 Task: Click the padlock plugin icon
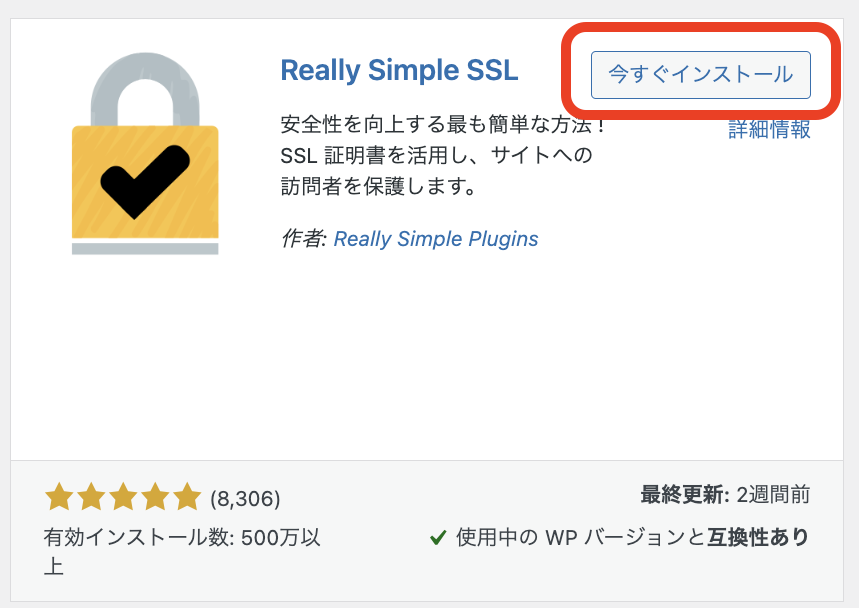tap(145, 153)
